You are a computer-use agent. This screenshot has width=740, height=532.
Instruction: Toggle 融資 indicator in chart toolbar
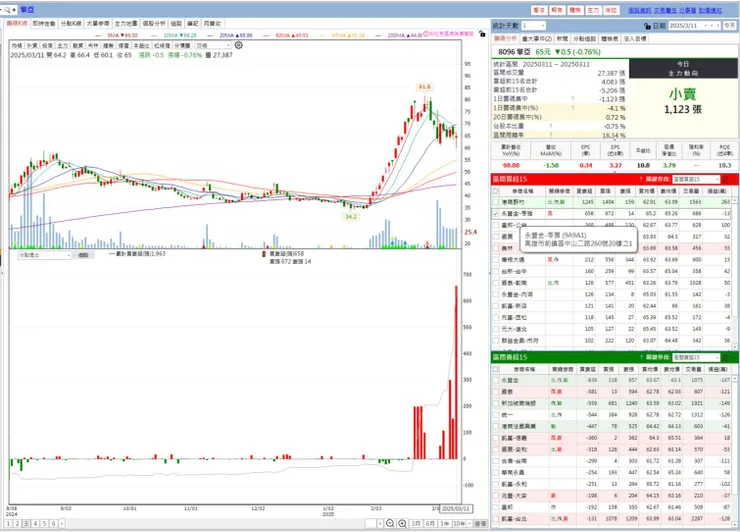point(78,45)
